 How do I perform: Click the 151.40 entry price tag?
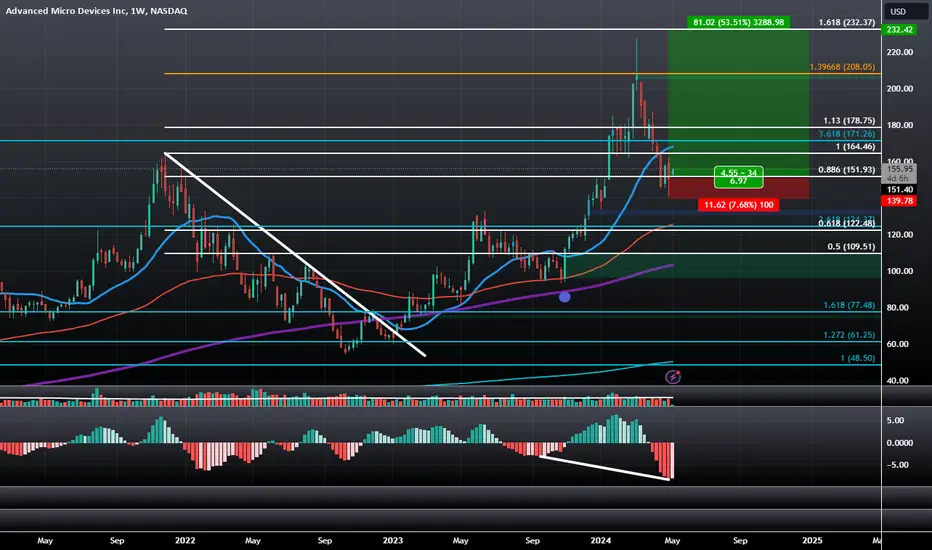pyautogui.click(x=899, y=190)
